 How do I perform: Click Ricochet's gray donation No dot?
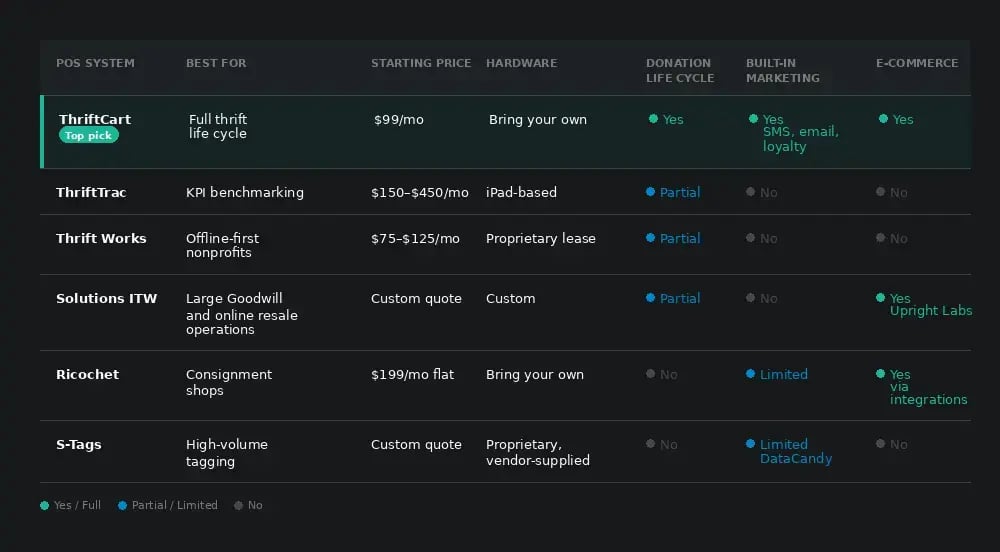[x=651, y=374]
